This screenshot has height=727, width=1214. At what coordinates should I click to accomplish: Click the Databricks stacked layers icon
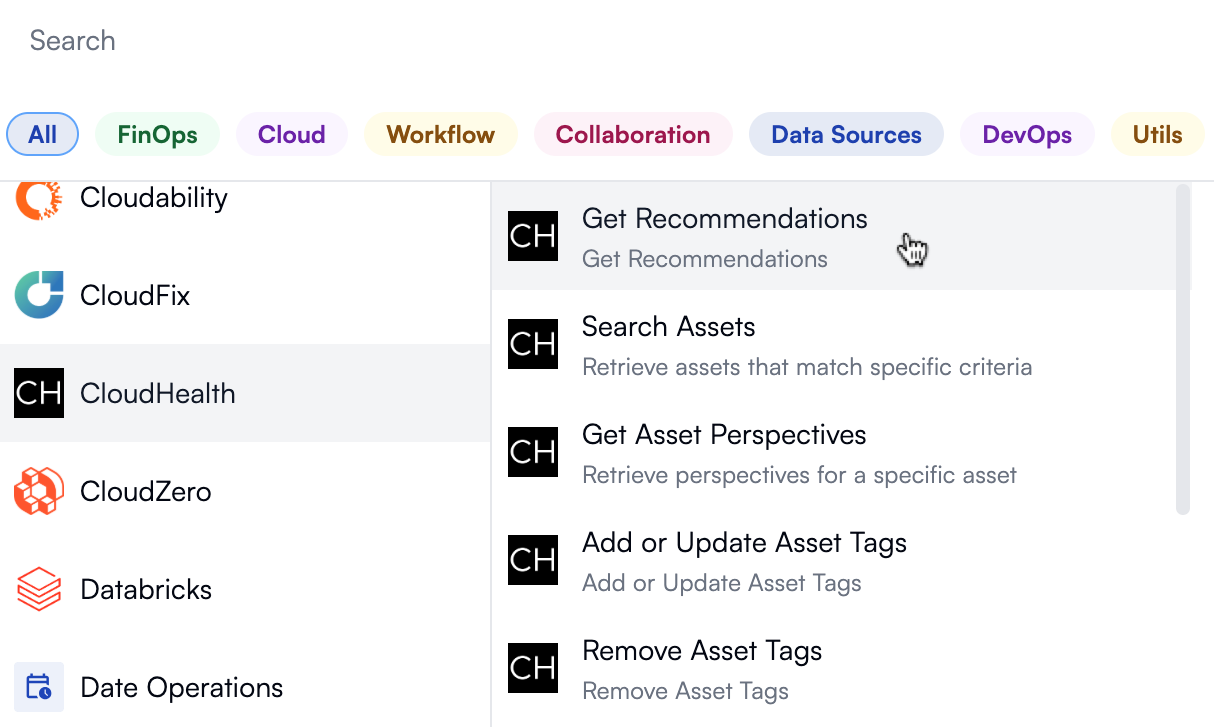(x=39, y=589)
